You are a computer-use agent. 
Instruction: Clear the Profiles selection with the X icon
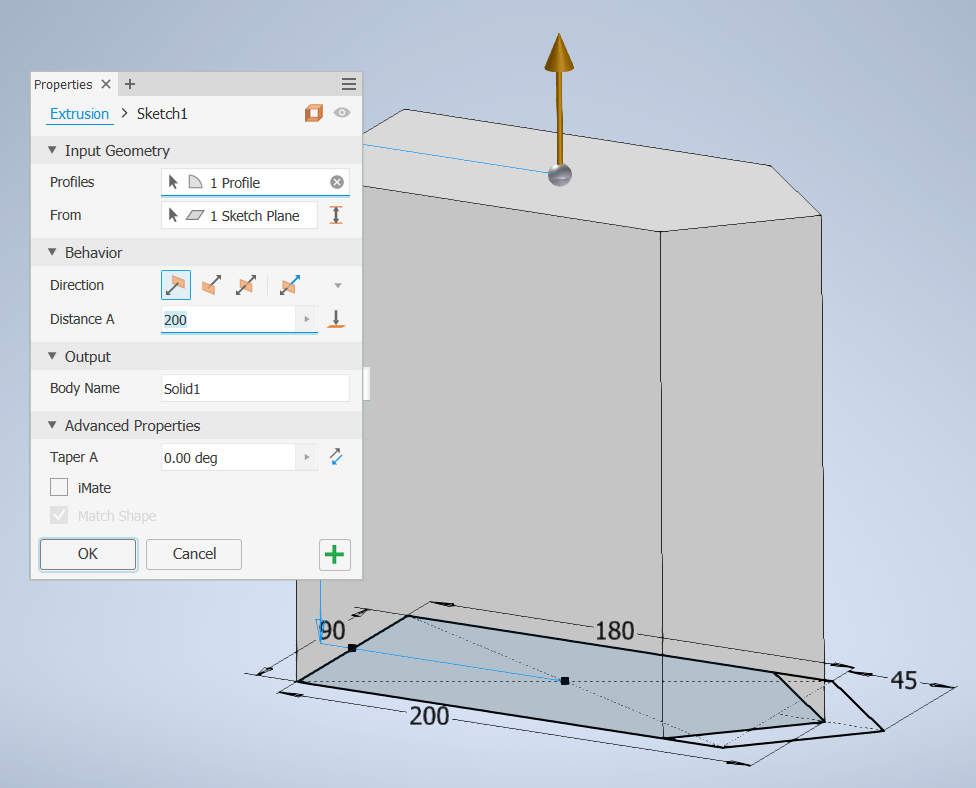pyautogui.click(x=337, y=182)
